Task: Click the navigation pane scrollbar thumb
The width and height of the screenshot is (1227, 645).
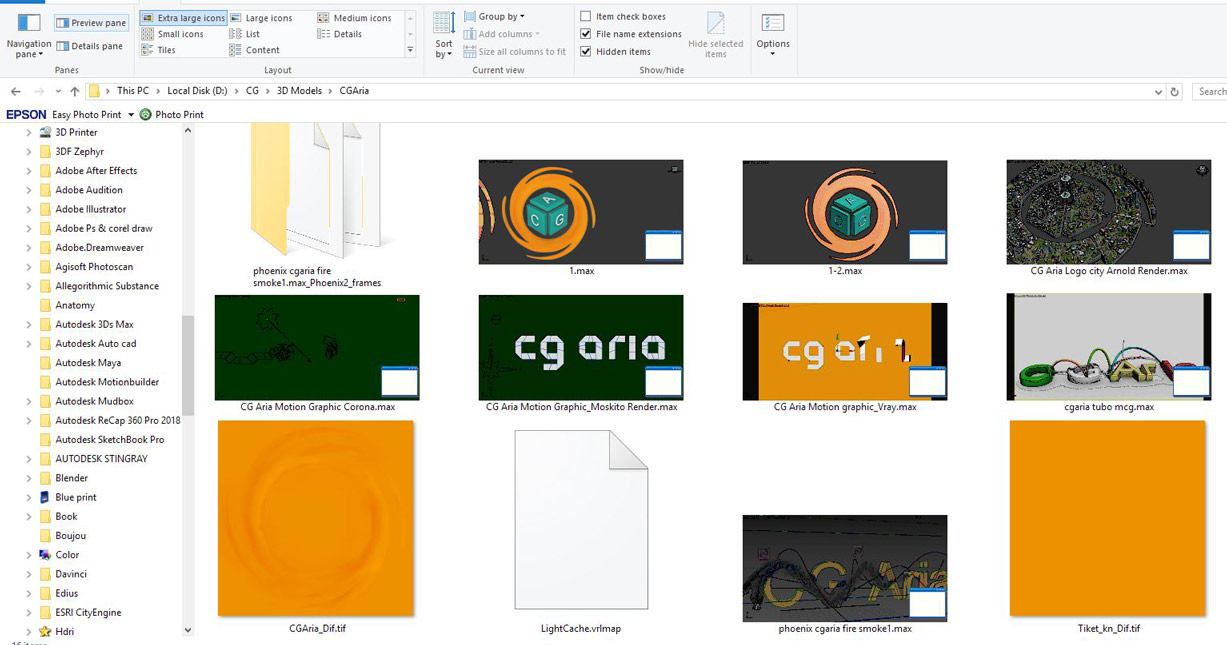Action: click(187, 365)
